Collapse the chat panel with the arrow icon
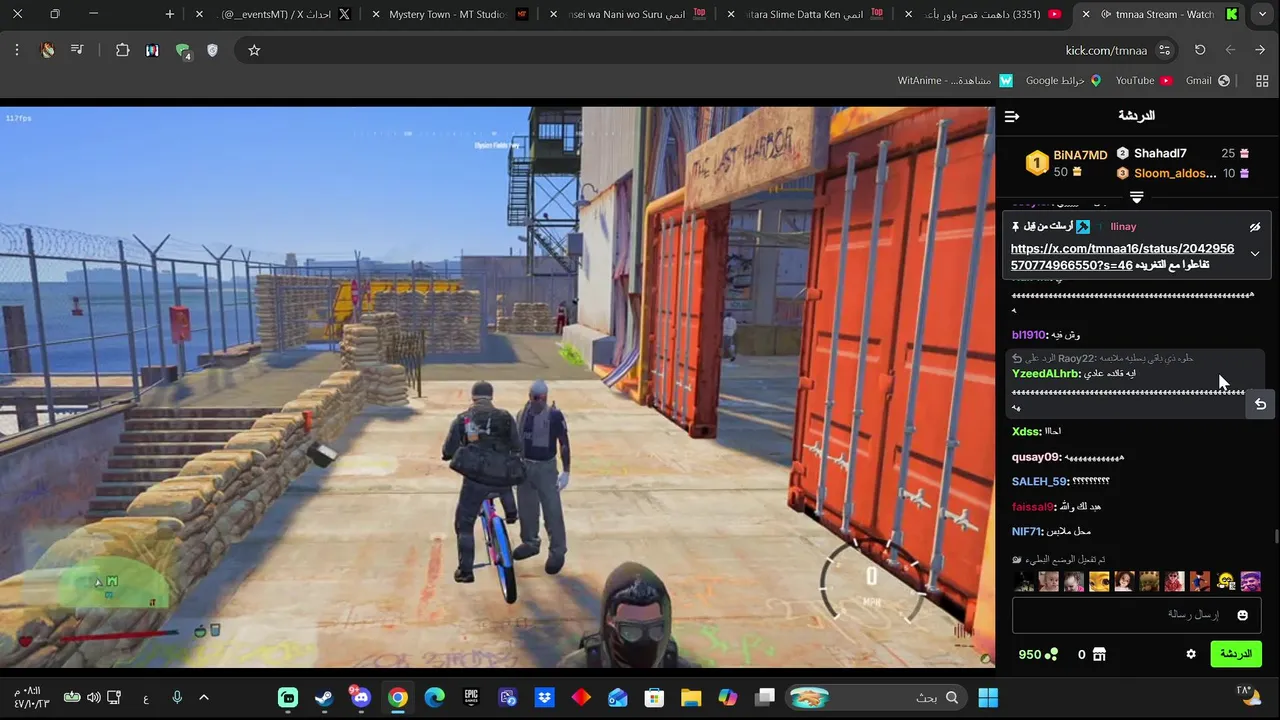Viewport: 1280px width, 720px height. pos(1012,117)
